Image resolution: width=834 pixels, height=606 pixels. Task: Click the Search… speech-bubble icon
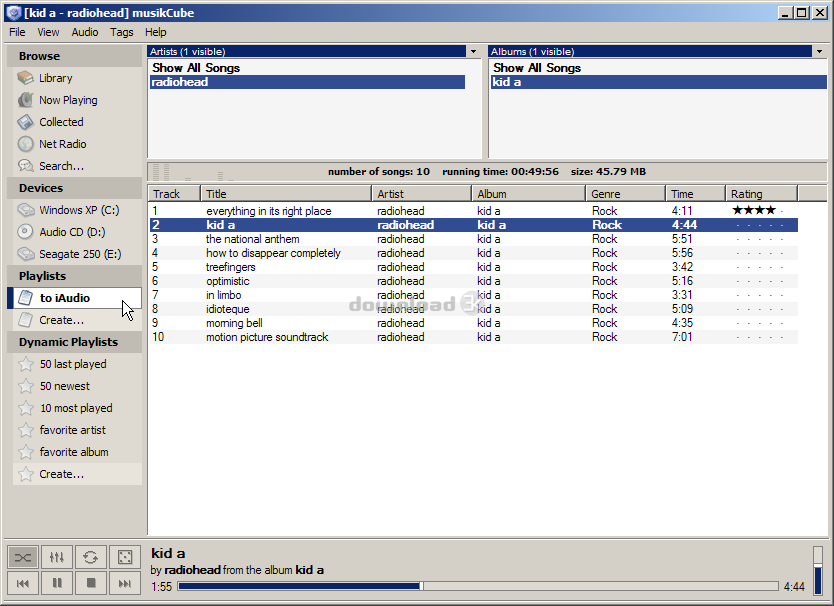pos(25,166)
